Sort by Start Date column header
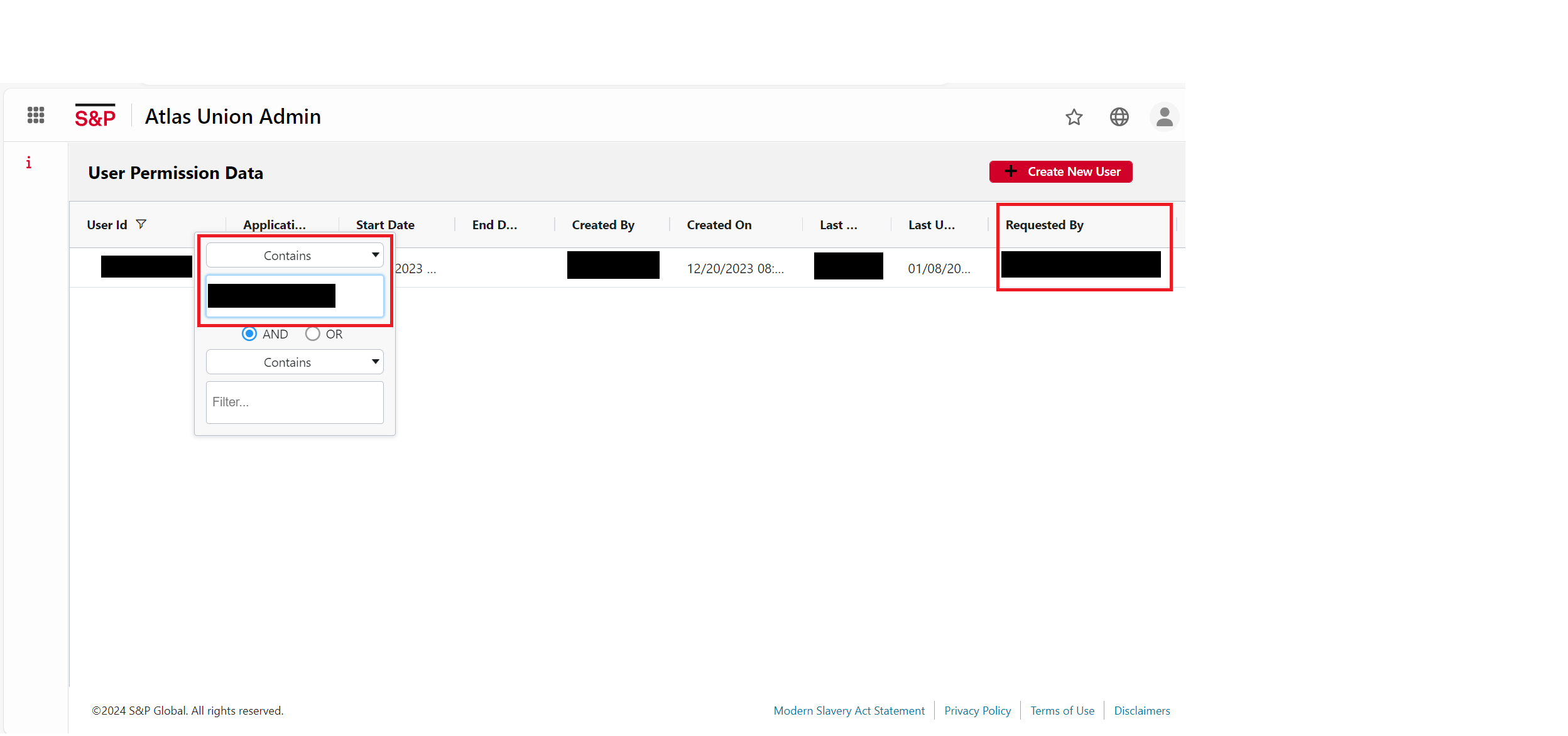The image size is (1568, 736). coord(385,225)
